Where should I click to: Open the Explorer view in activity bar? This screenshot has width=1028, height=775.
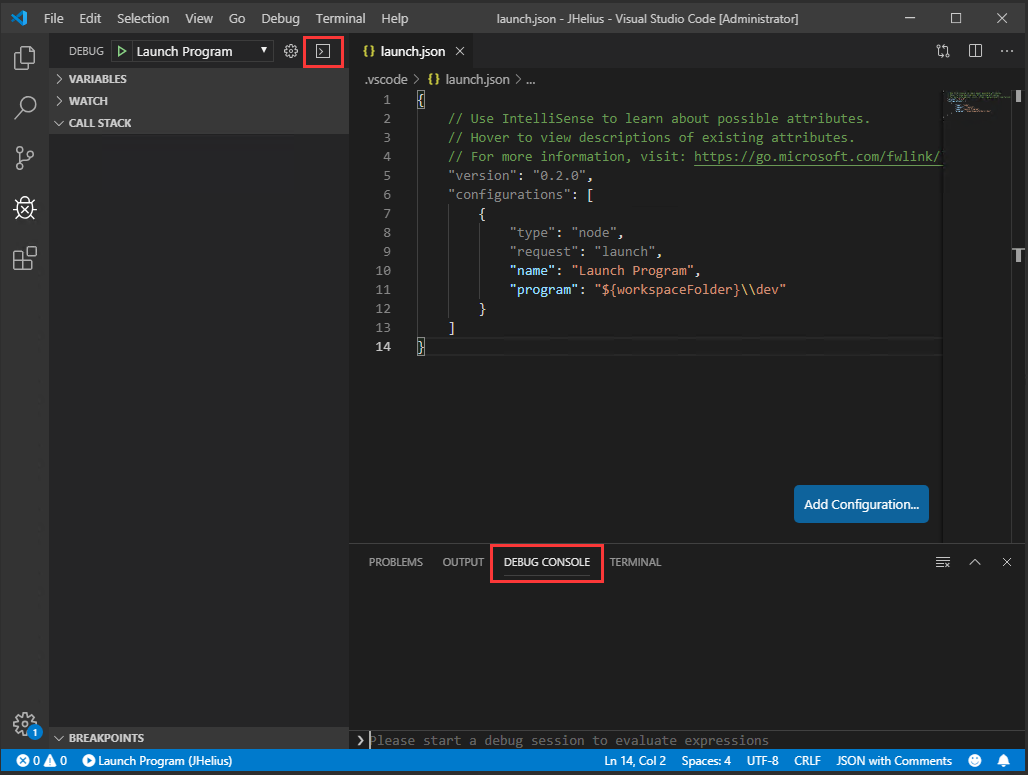pos(24,58)
